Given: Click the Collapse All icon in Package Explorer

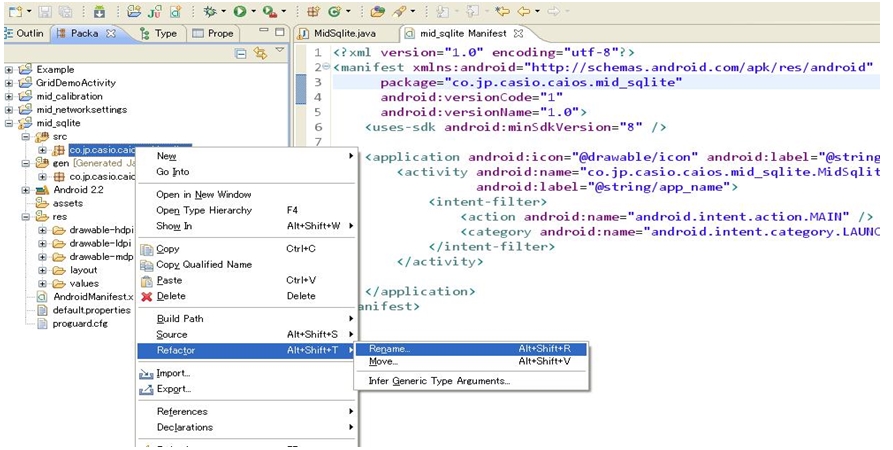Looking at the screenshot, I should pos(241,53).
